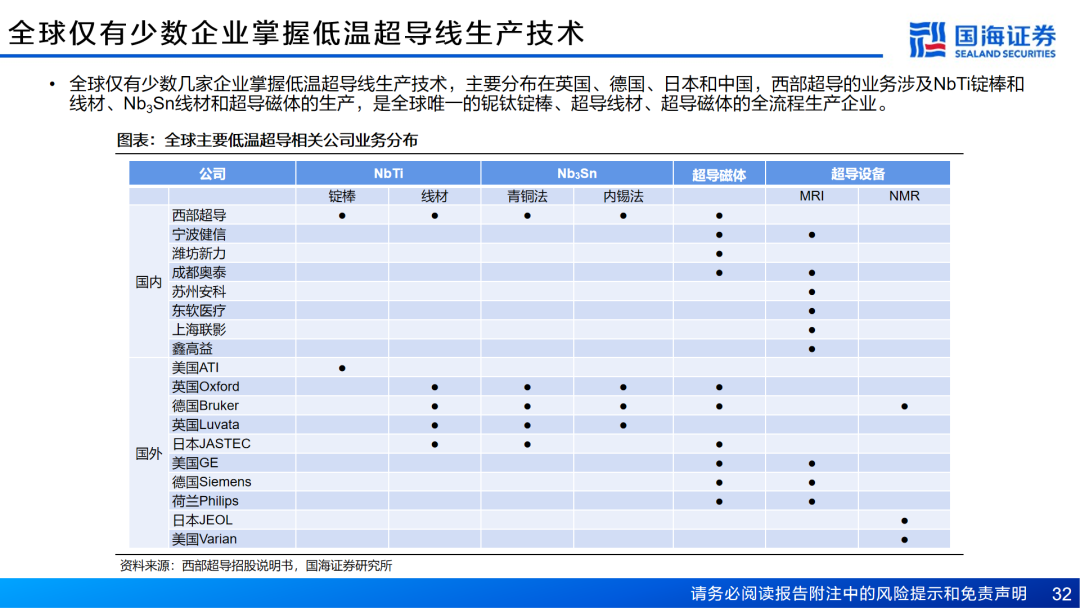This screenshot has height=608, width=1080.
Task: Click the 美国ATI row name
Action: pyautogui.click(x=196, y=368)
